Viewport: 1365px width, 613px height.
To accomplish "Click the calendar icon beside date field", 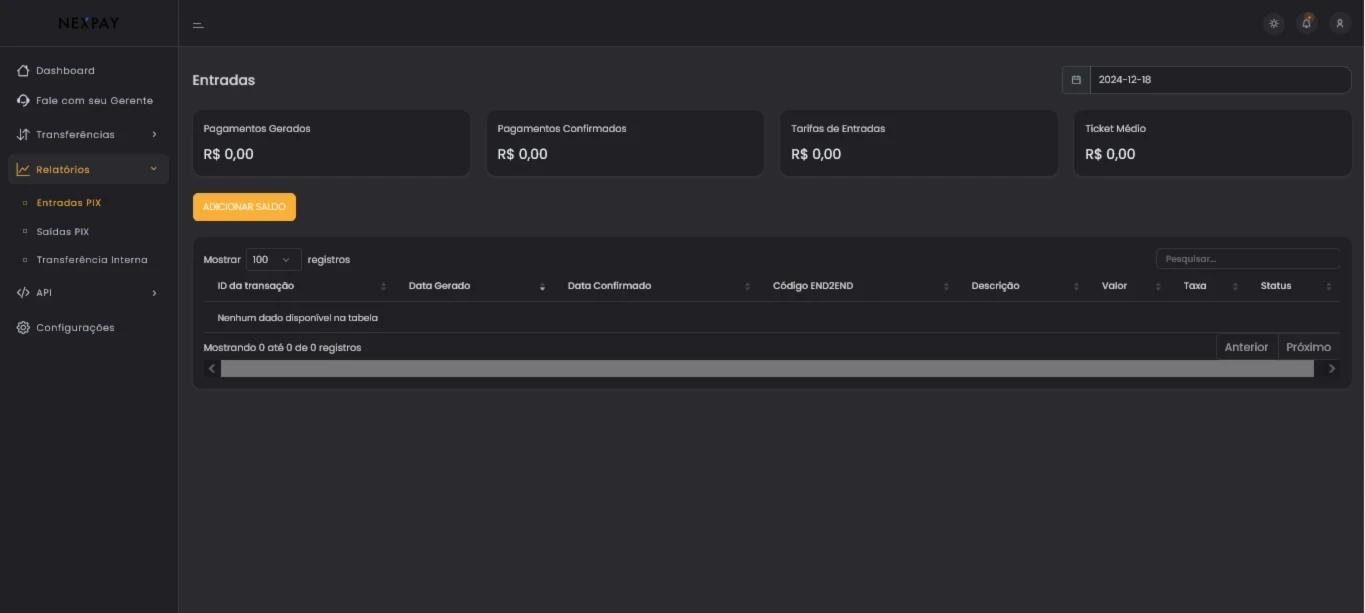I will pyautogui.click(x=1076, y=80).
